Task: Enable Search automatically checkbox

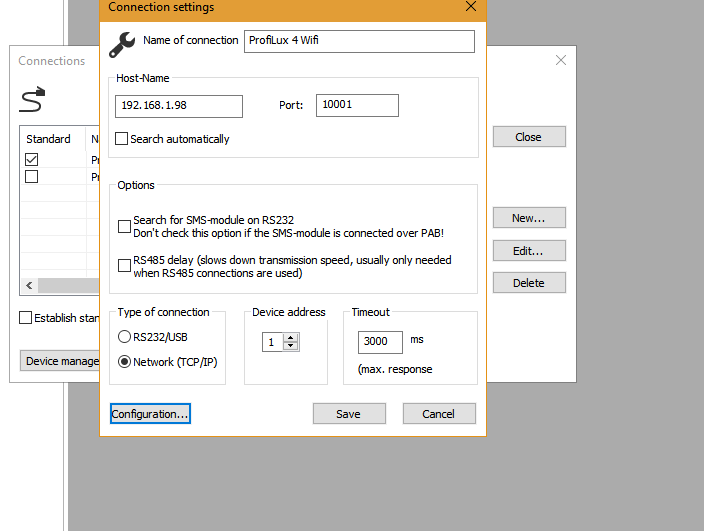Action: pyautogui.click(x=121, y=138)
